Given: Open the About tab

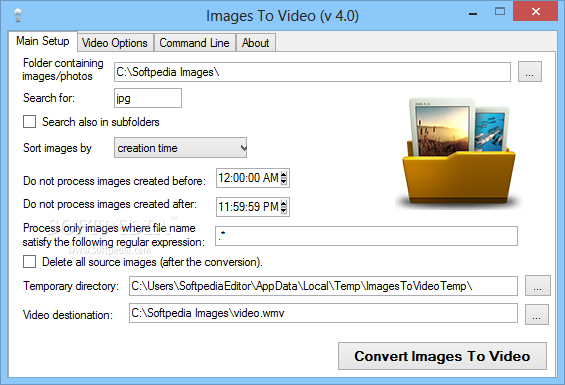Looking at the screenshot, I should 255,43.
